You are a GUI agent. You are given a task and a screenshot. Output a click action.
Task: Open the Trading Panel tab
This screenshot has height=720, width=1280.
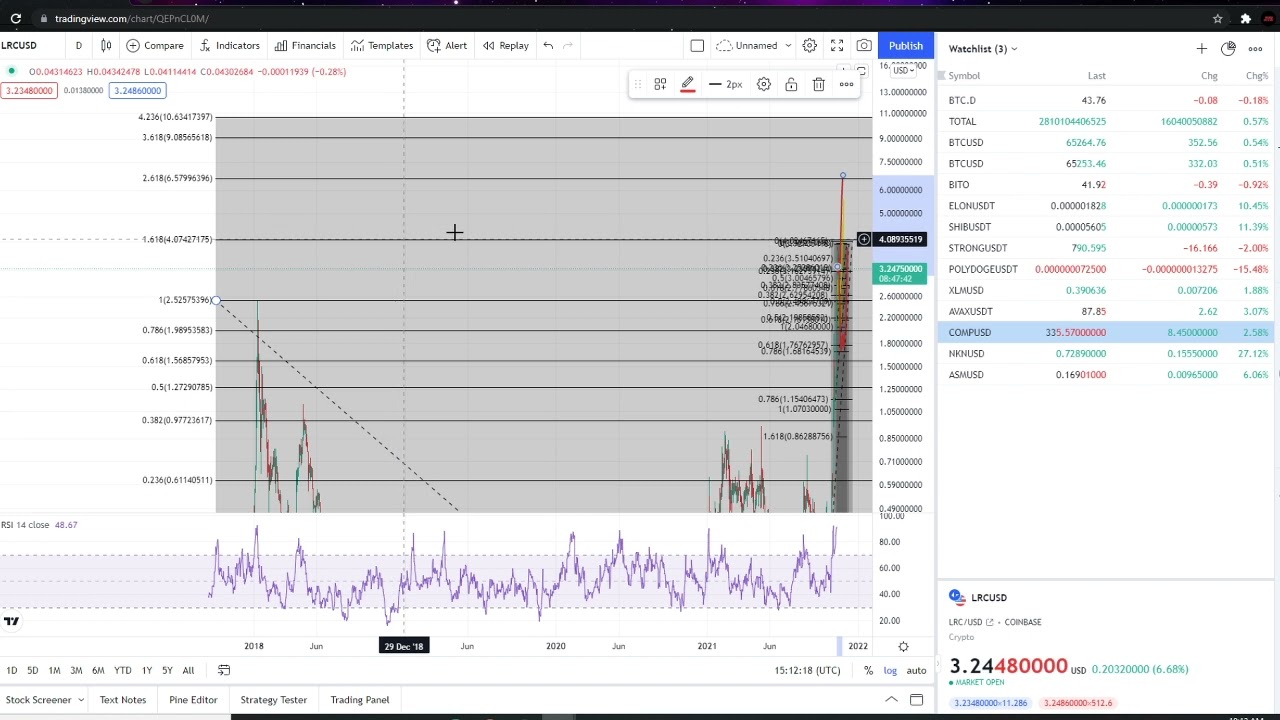[x=360, y=700]
